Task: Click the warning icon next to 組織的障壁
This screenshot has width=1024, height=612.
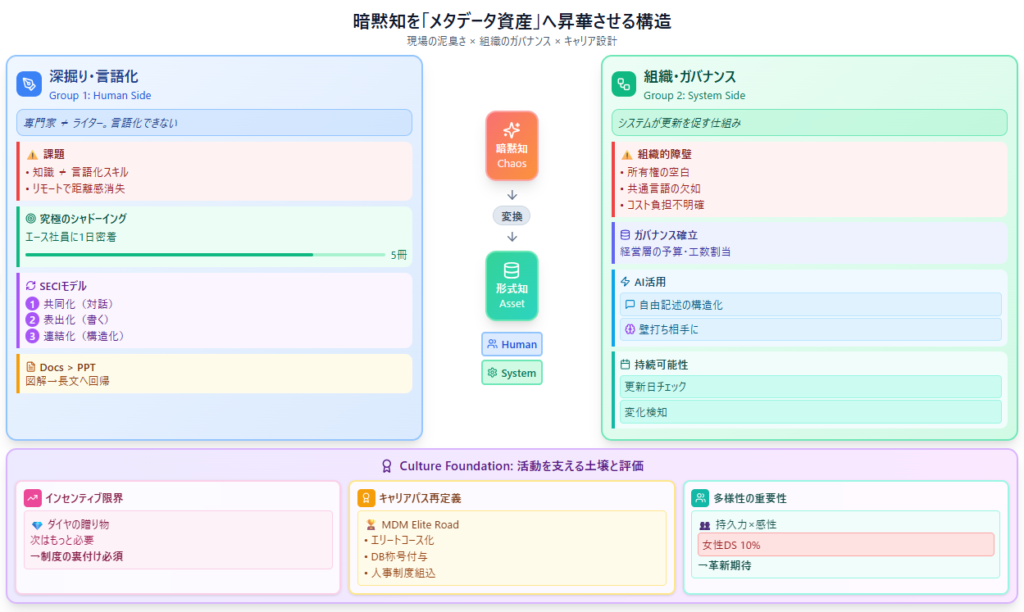Action: click(x=627, y=155)
